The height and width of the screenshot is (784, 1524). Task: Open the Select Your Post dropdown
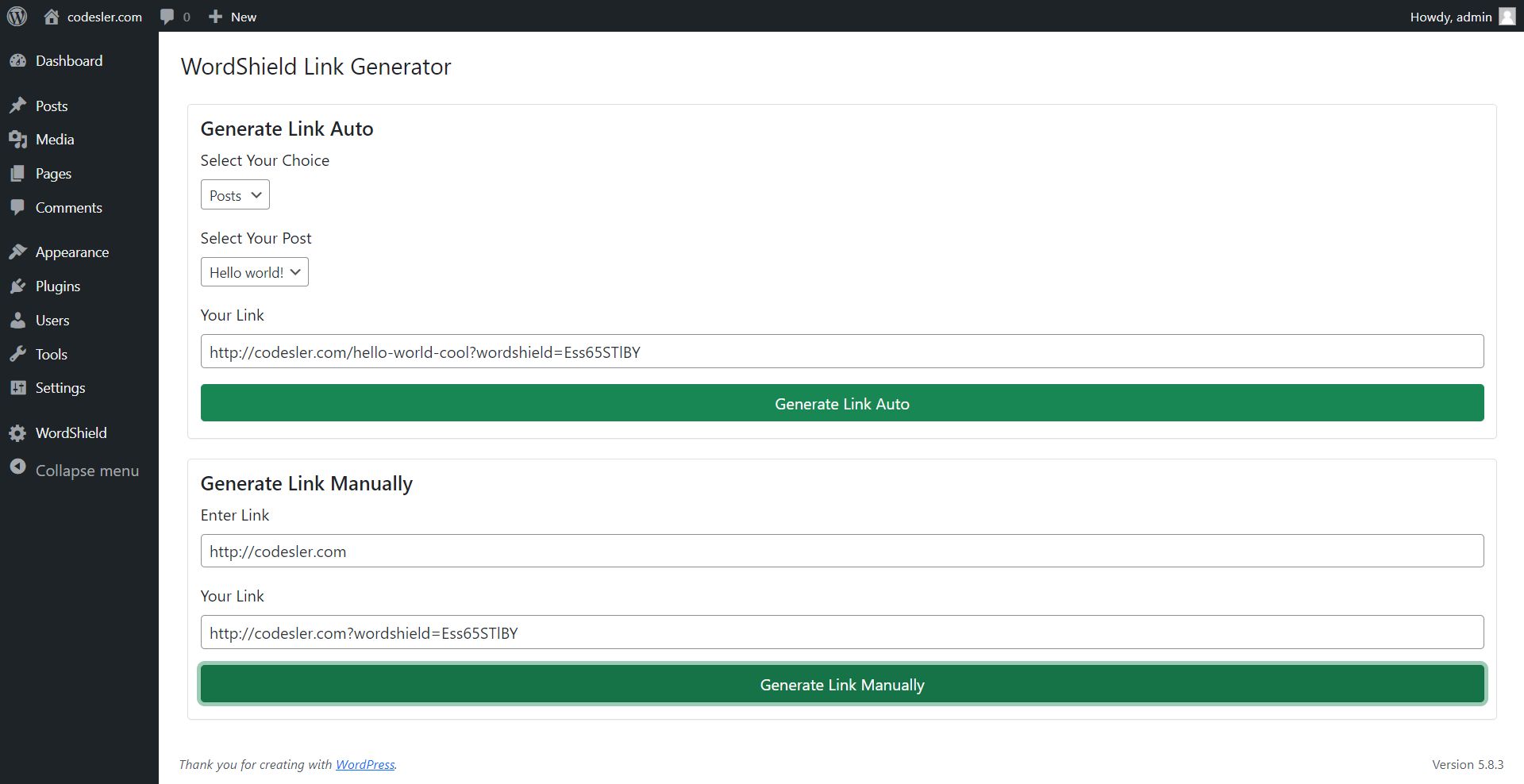254,272
